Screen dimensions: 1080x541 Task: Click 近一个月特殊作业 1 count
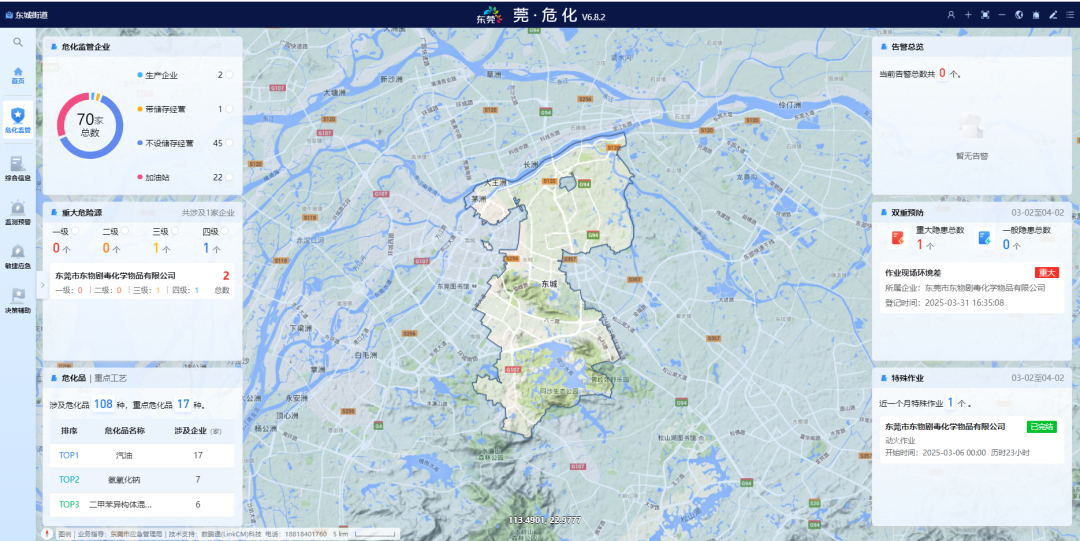coord(951,402)
